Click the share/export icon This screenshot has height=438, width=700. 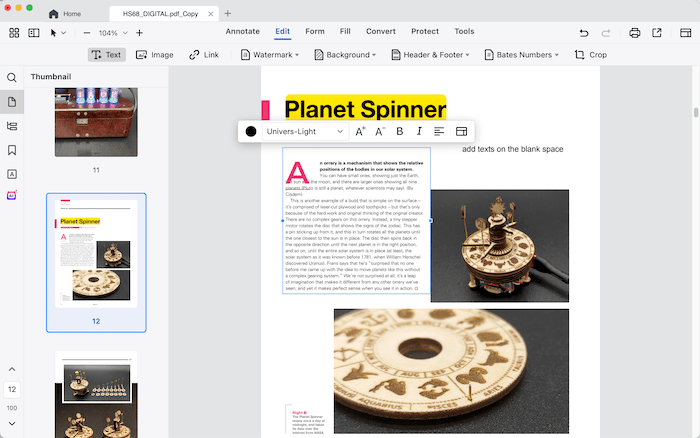pyautogui.click(x=657, y=33)
